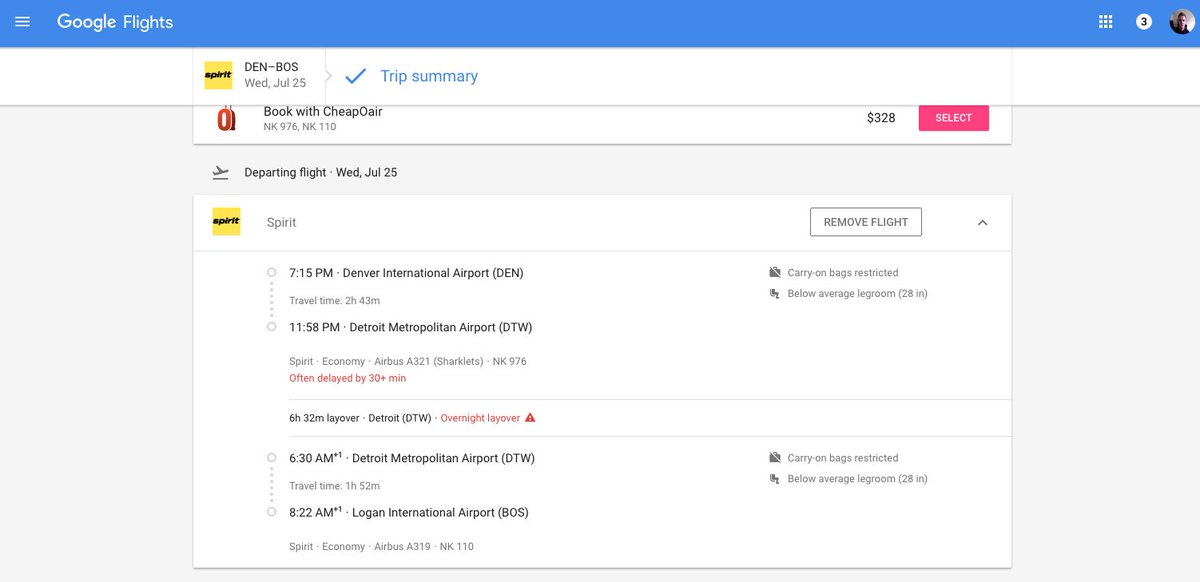Remove the Spirit flight
This screenshot has height=582, width=1200.
(x=866, y=222)
